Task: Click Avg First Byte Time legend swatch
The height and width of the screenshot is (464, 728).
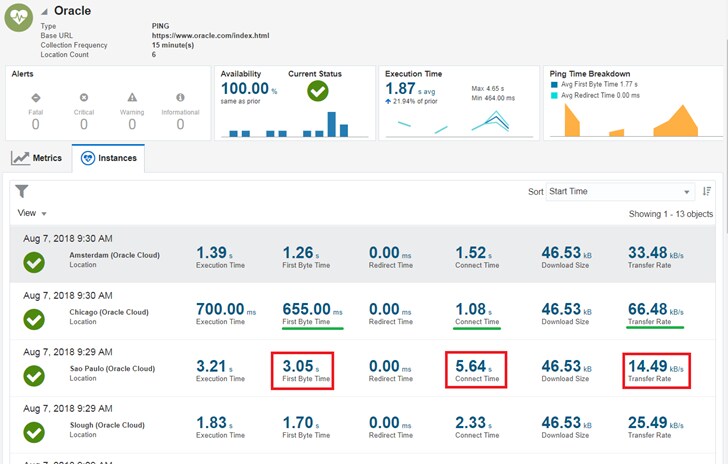Action: click(x=555, y=85)
